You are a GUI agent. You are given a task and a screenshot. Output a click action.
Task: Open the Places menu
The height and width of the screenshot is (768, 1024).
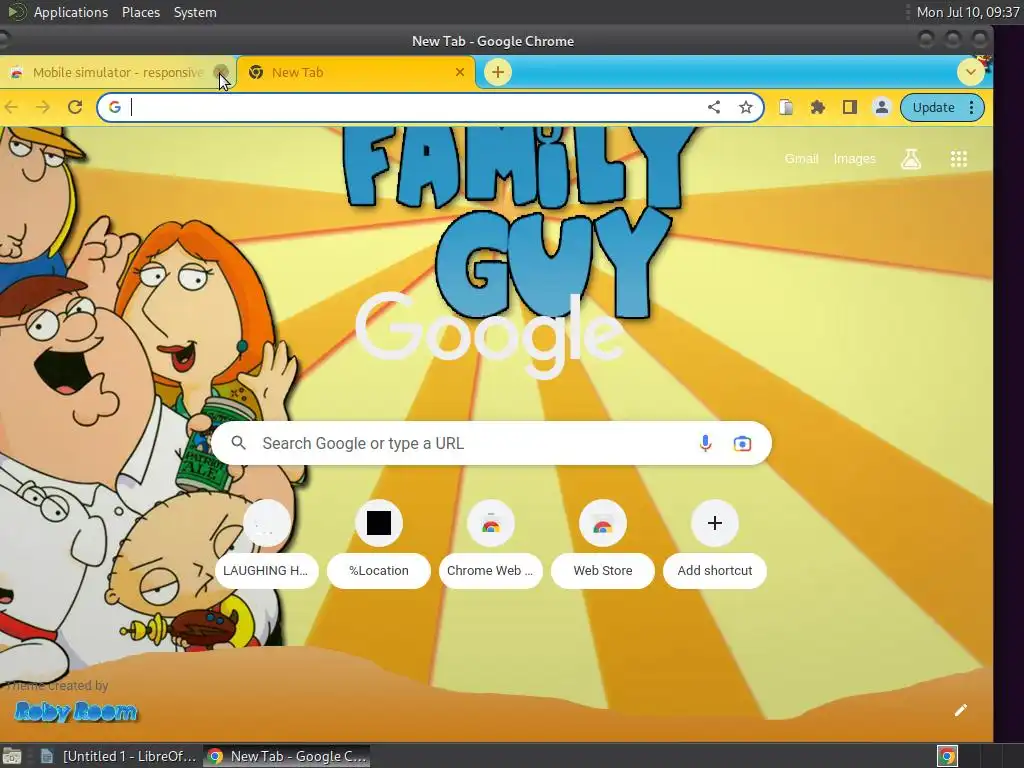140,12
